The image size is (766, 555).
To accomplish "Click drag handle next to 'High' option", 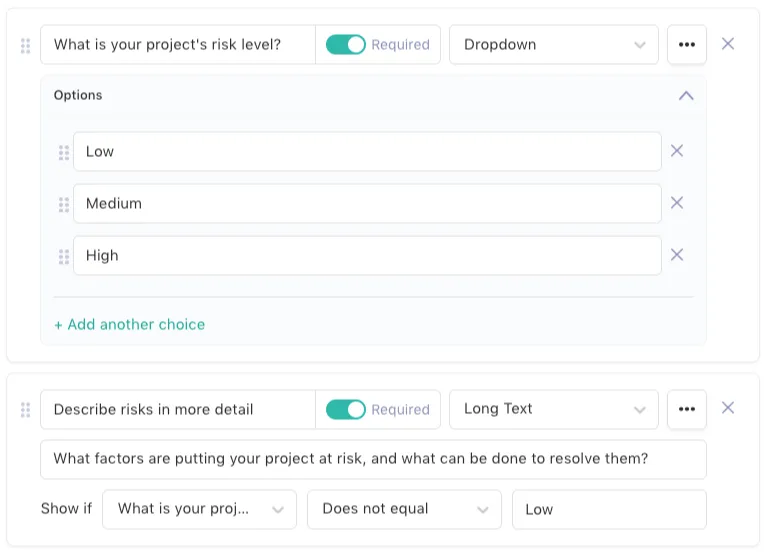I will click(64, 256).
